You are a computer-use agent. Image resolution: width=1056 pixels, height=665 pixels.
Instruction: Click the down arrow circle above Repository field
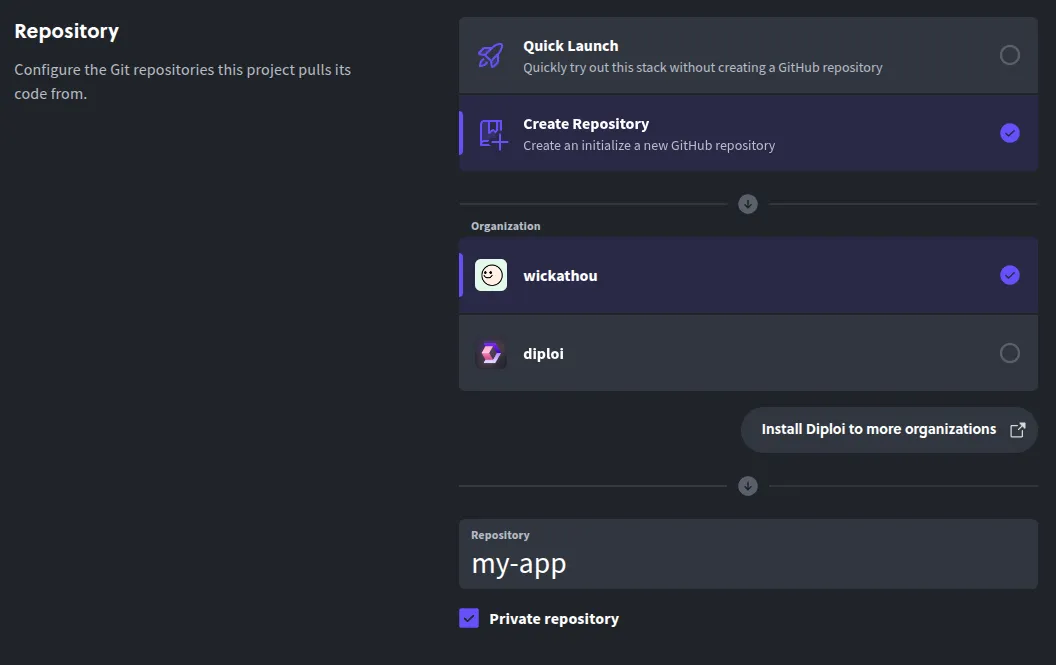click(748, 486)
